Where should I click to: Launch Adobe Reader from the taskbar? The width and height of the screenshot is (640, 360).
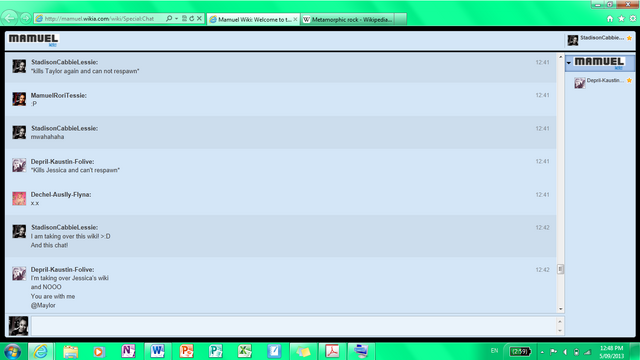coord(332,351)
